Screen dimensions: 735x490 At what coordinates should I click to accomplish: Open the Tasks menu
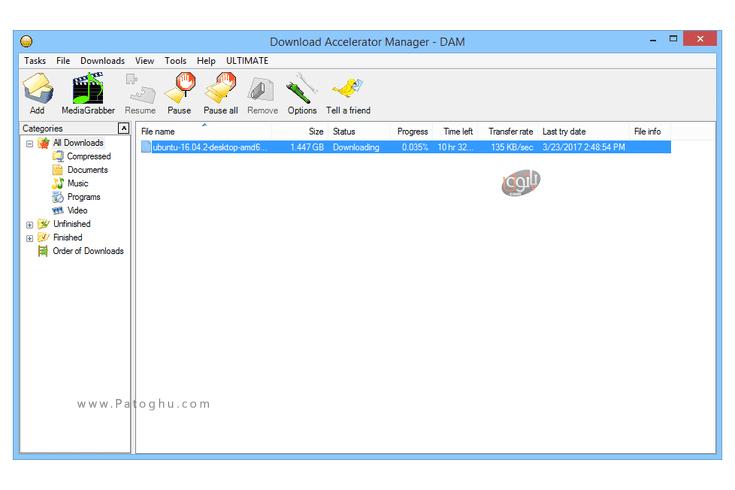click(35, 61)
